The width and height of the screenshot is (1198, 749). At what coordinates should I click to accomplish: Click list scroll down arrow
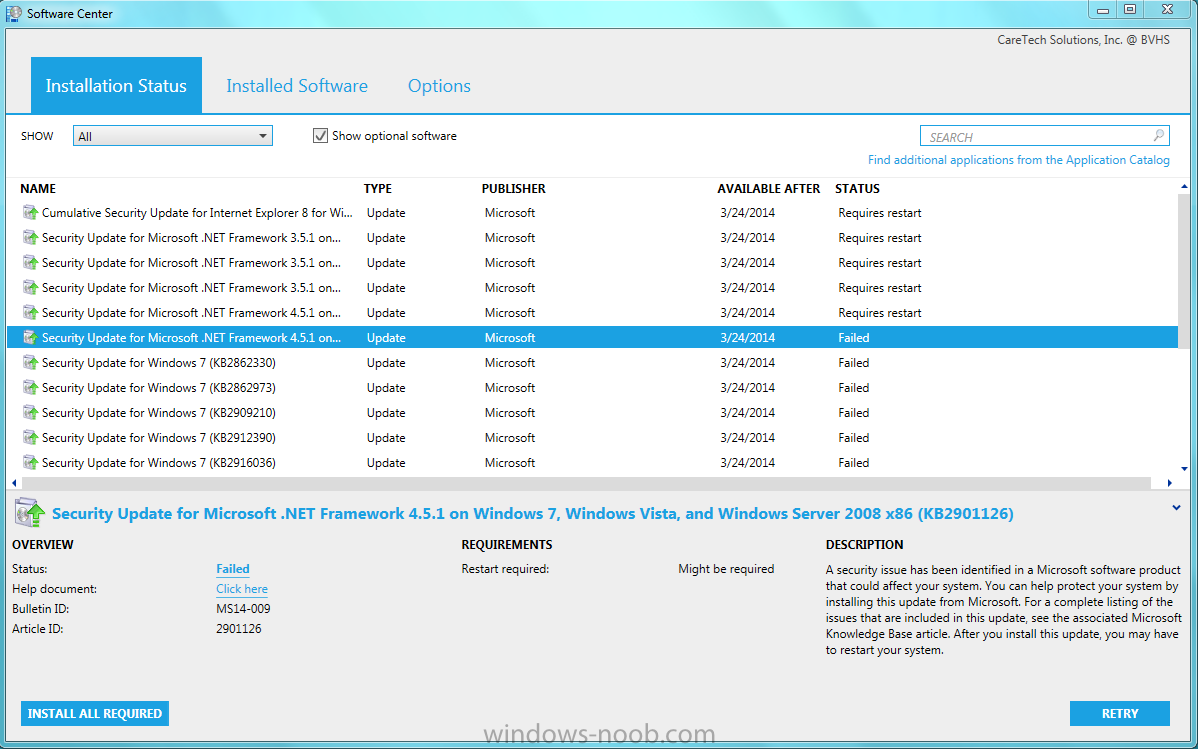(x=1184, y=469)
